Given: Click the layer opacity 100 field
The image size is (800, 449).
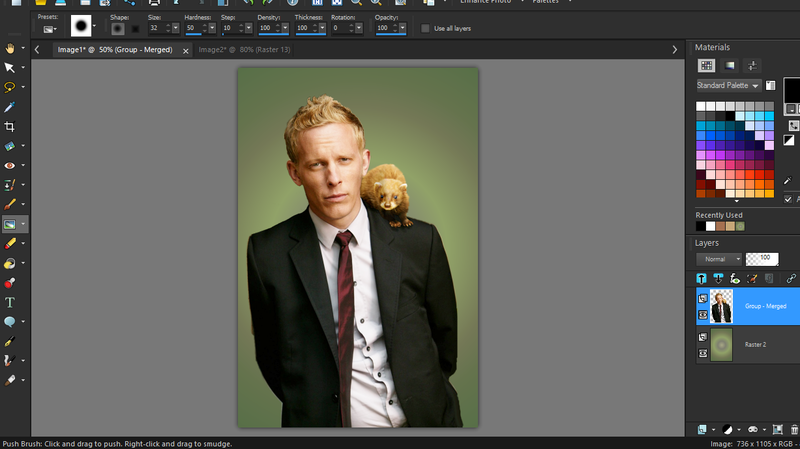Looking at the screenshot, I should (x=762, y=259).
